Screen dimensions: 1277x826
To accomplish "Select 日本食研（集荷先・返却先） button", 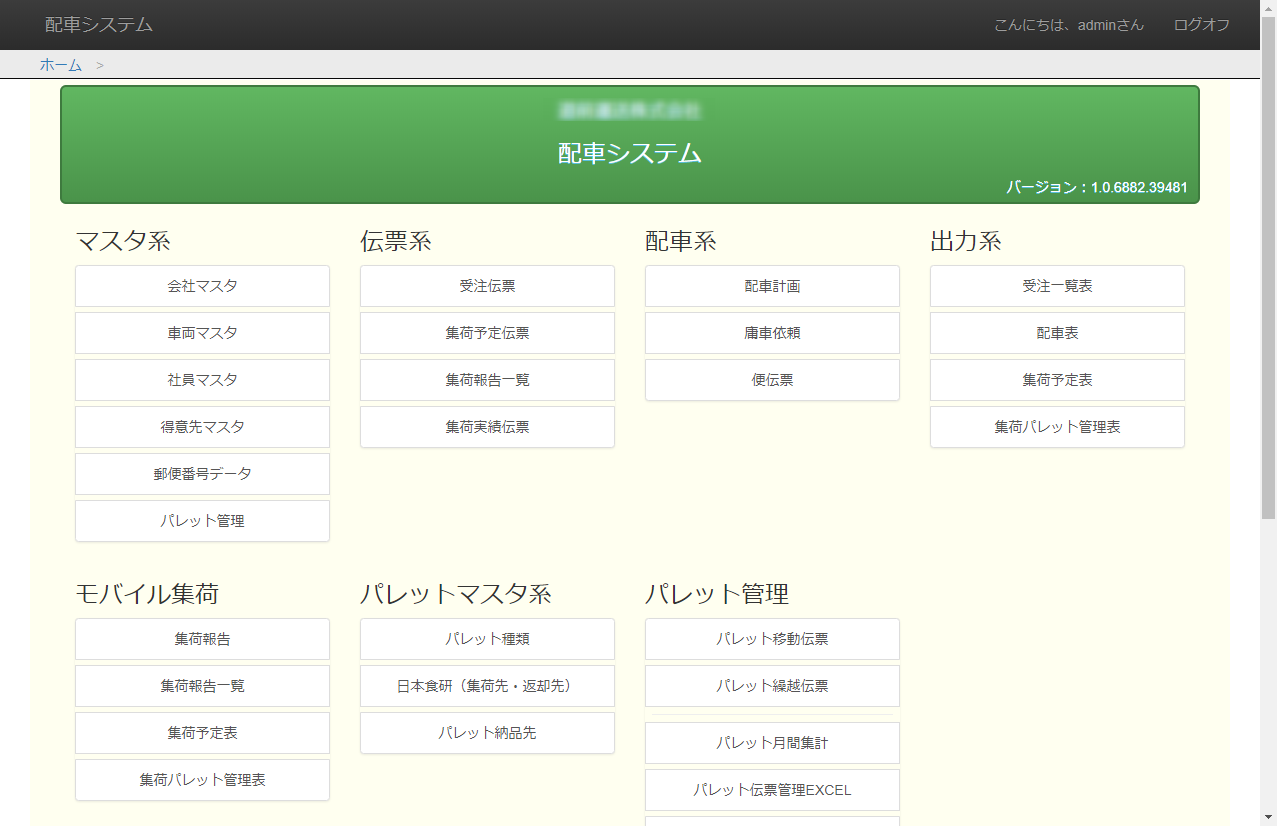I will (487, 686).
